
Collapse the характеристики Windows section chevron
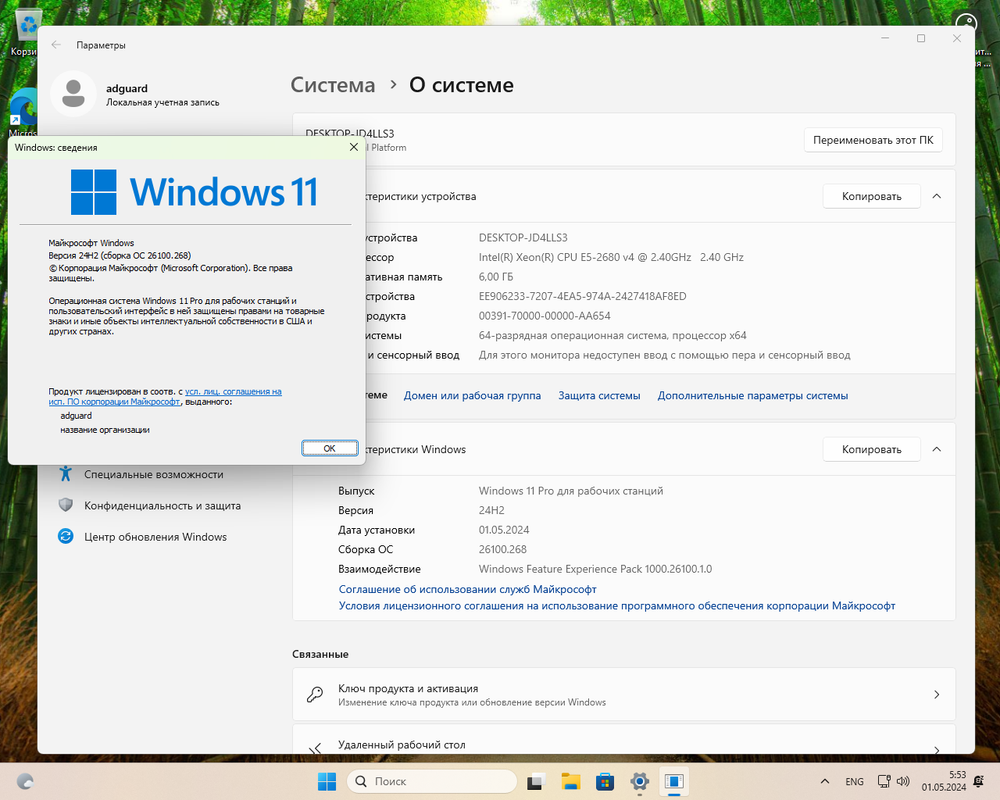936,449
